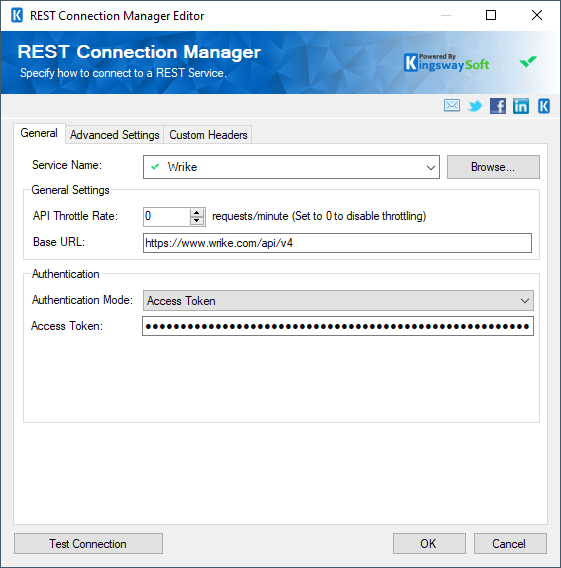Image resolution: width=561 pixels, height=568 pixels.
Task: Click the 'Access Token:' label
Action: click(x=67, y=326)
